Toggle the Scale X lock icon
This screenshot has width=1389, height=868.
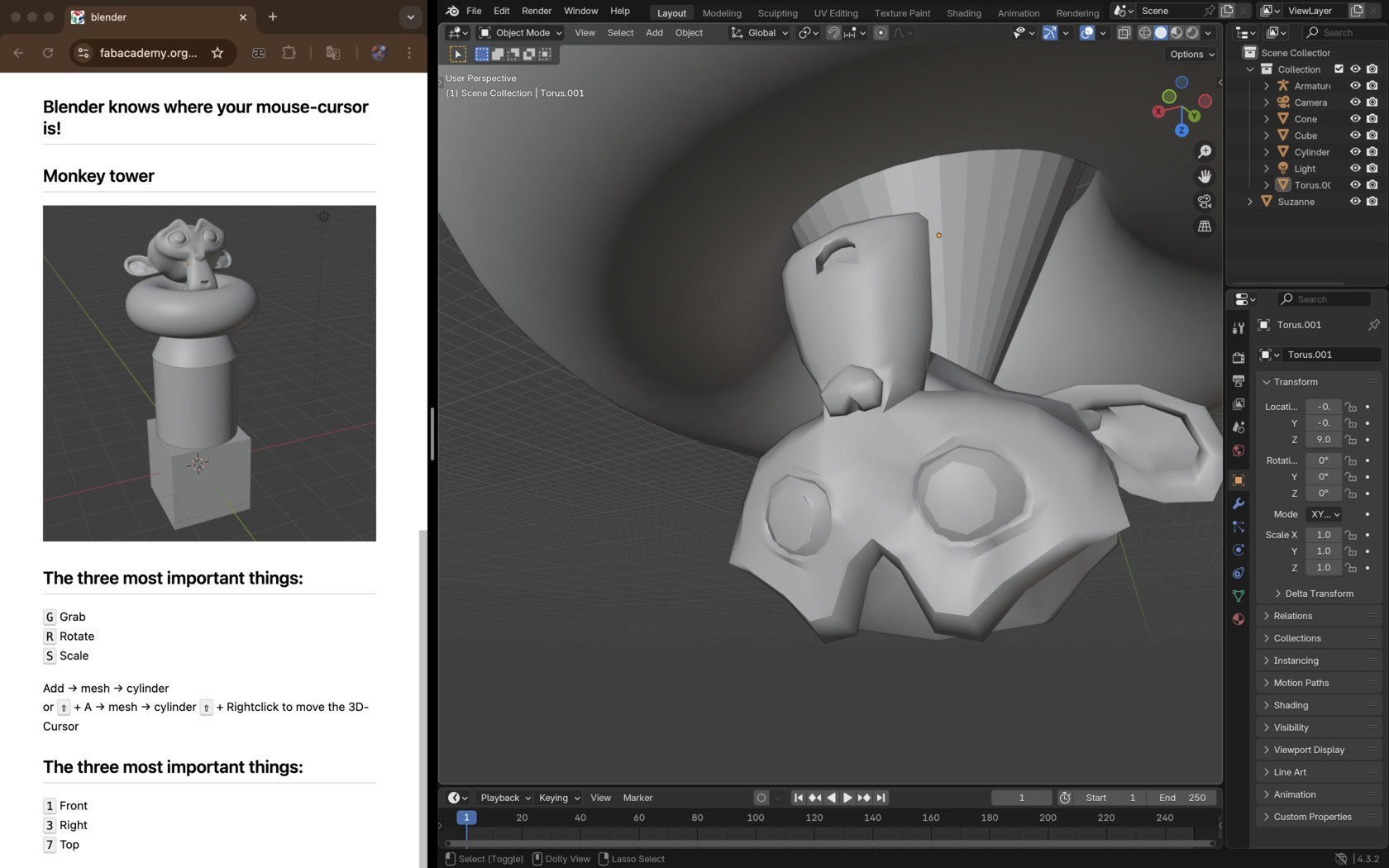coord(1350,535)
